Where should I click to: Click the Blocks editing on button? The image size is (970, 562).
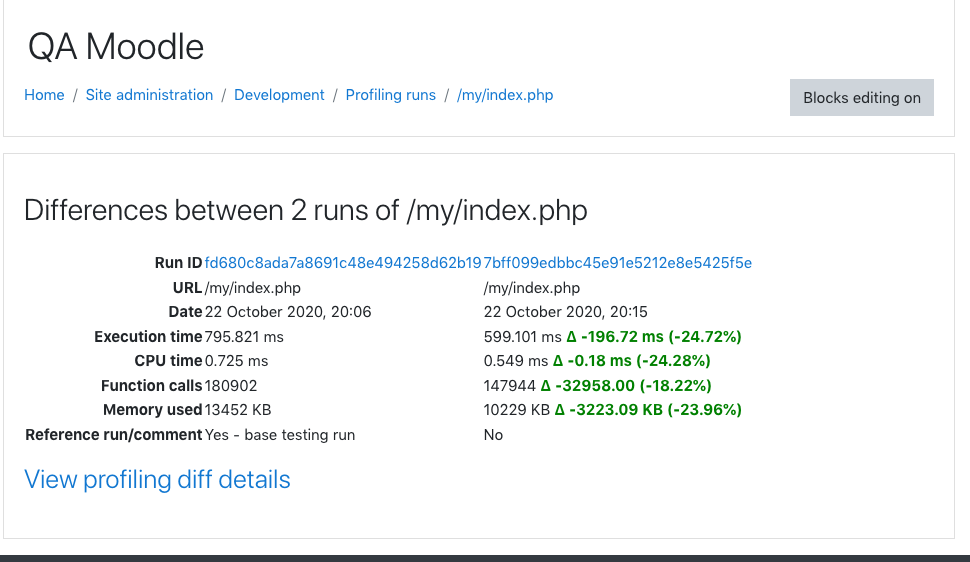point(862,97)
